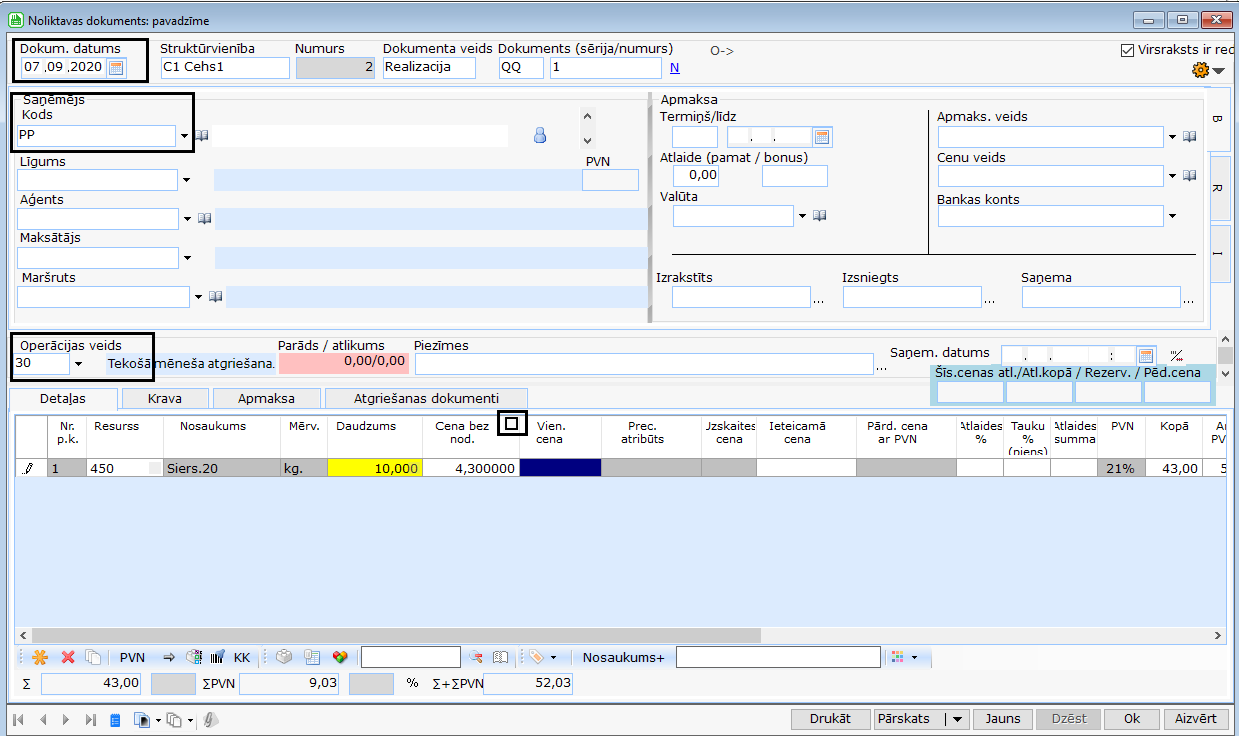The image size is (1239, 736).
Task: Switch to the Atgriešanas dokumenti tab
Action: 427,399
